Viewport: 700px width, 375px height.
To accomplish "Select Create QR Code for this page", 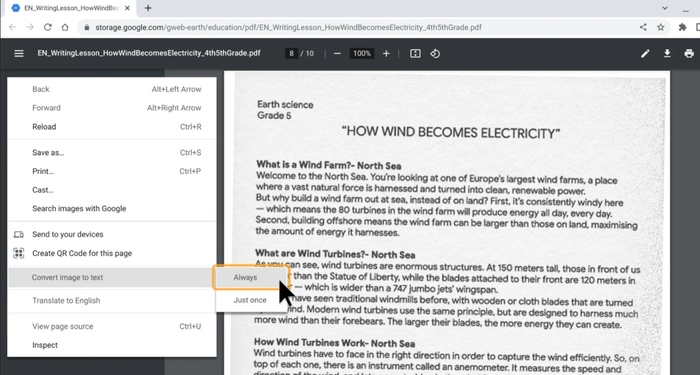I will pos(112,254).
